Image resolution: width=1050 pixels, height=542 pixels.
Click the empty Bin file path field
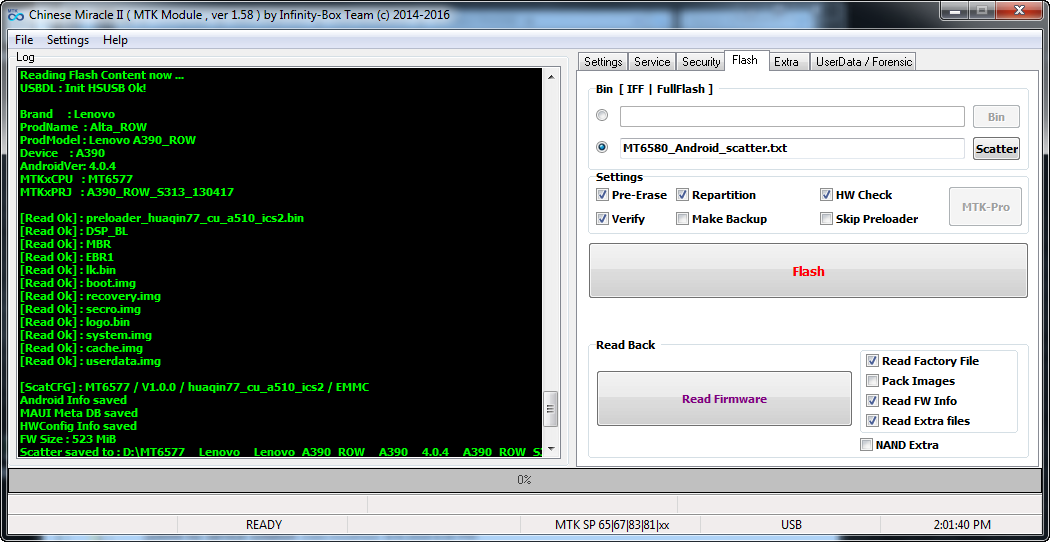click(792, 117)
